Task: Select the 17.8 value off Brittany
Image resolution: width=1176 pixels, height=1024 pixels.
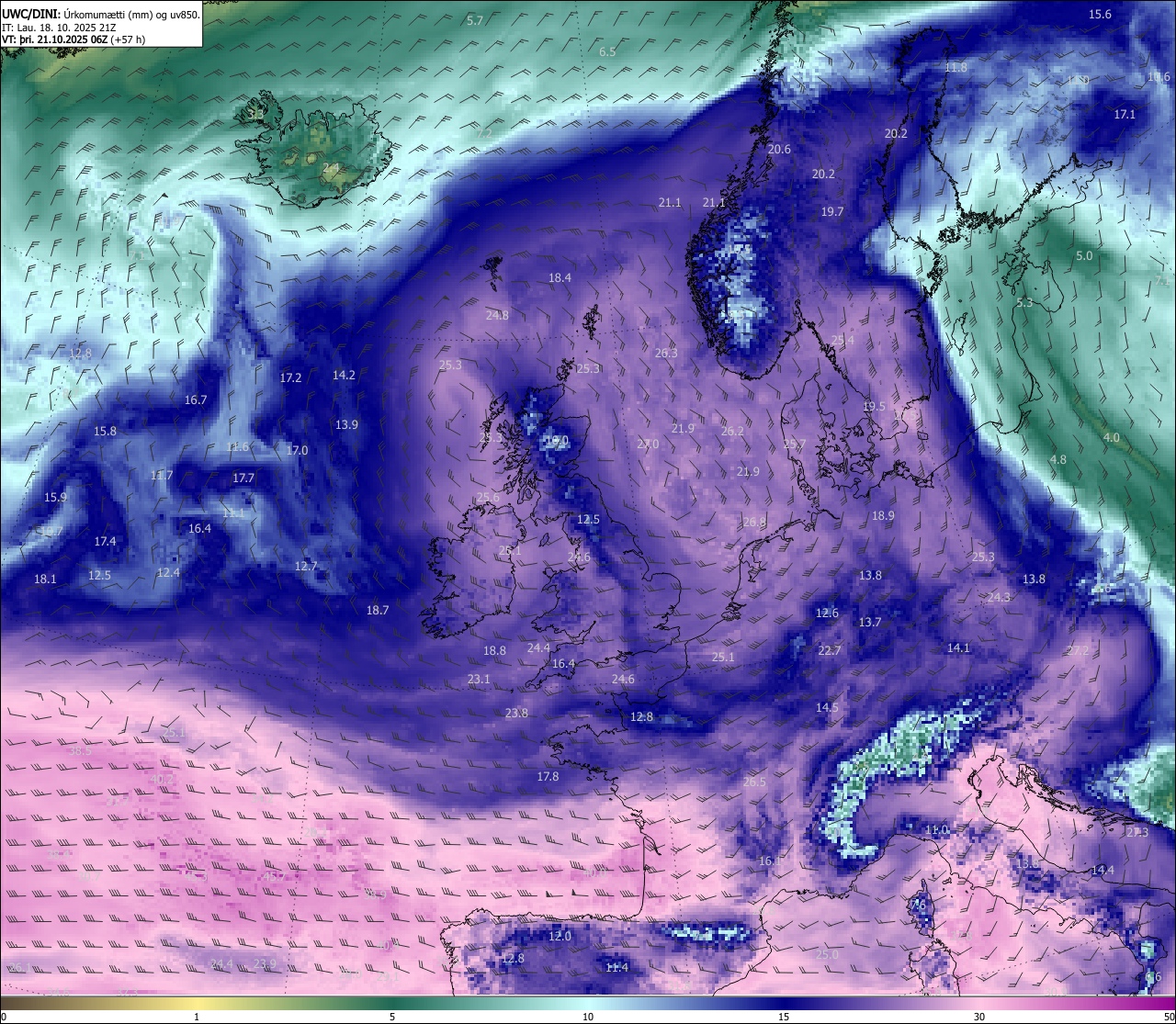Action: 548,776
